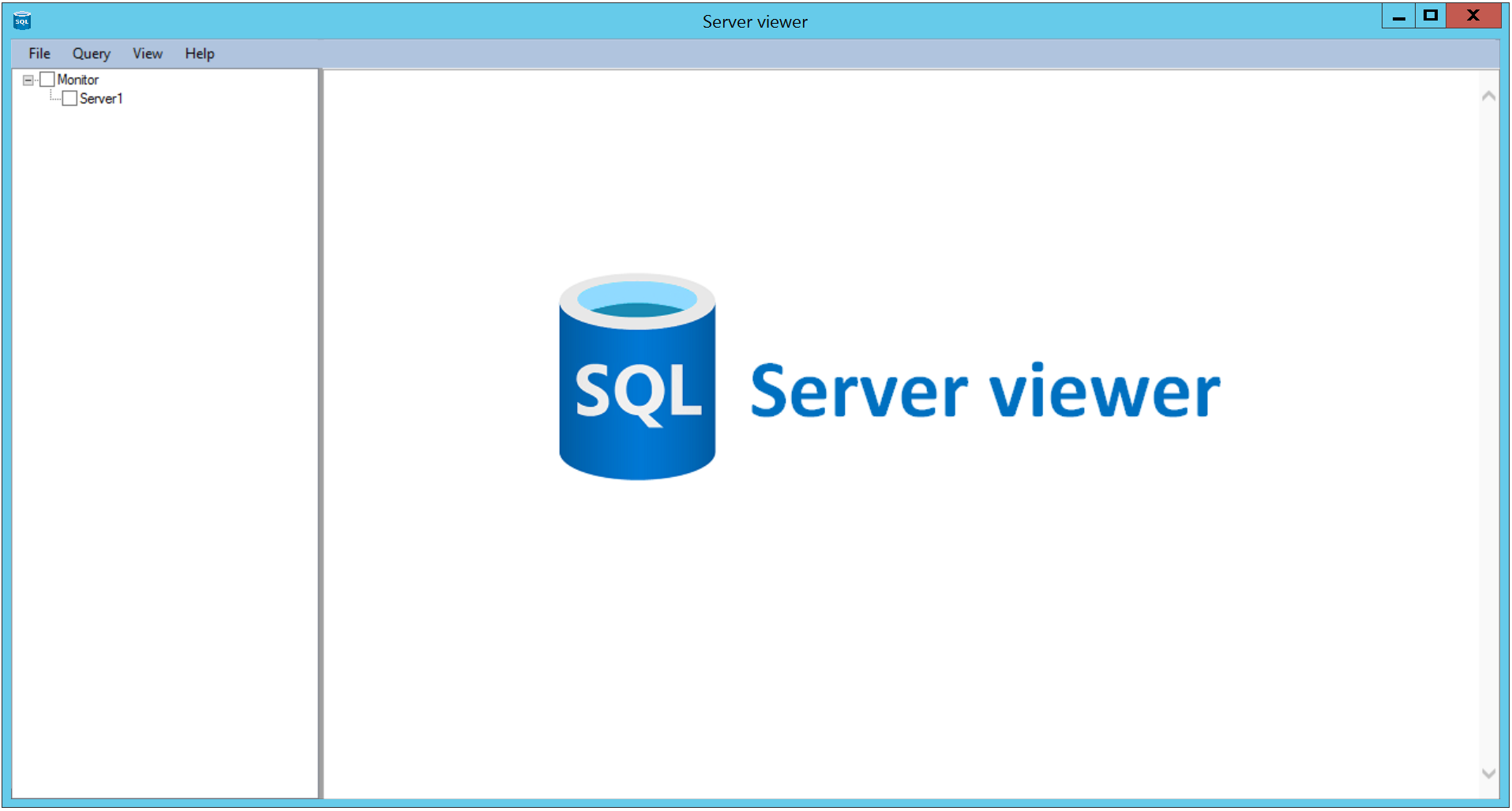Collapse the Monitor tree node
Viewport: 1512px width, 811px height.
(28, 80)
